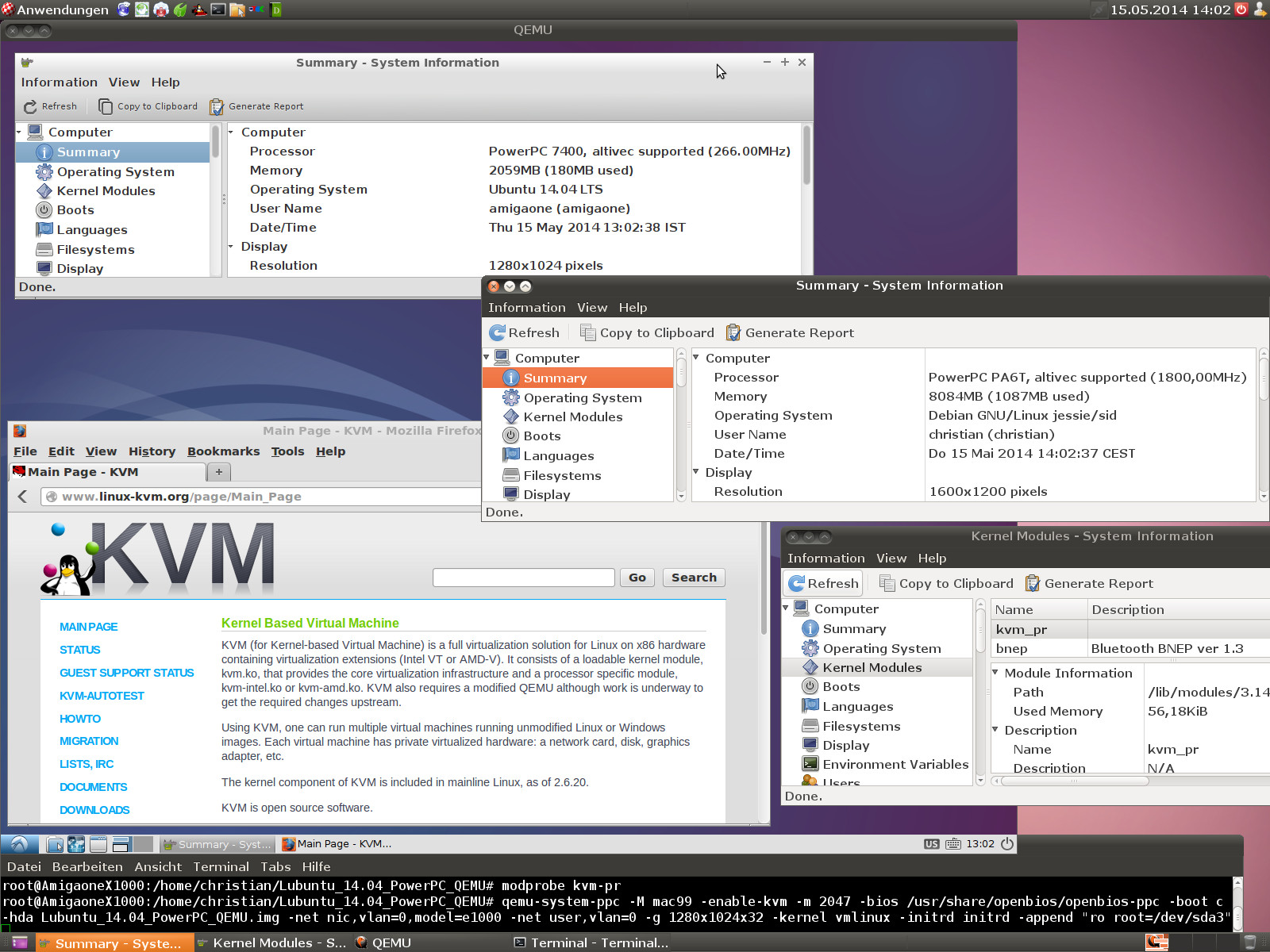This screenshot has width=1270, height=952.
Task: Switch to the QEMU task in the bottom taskbar
Action: (x=383, y=942)
